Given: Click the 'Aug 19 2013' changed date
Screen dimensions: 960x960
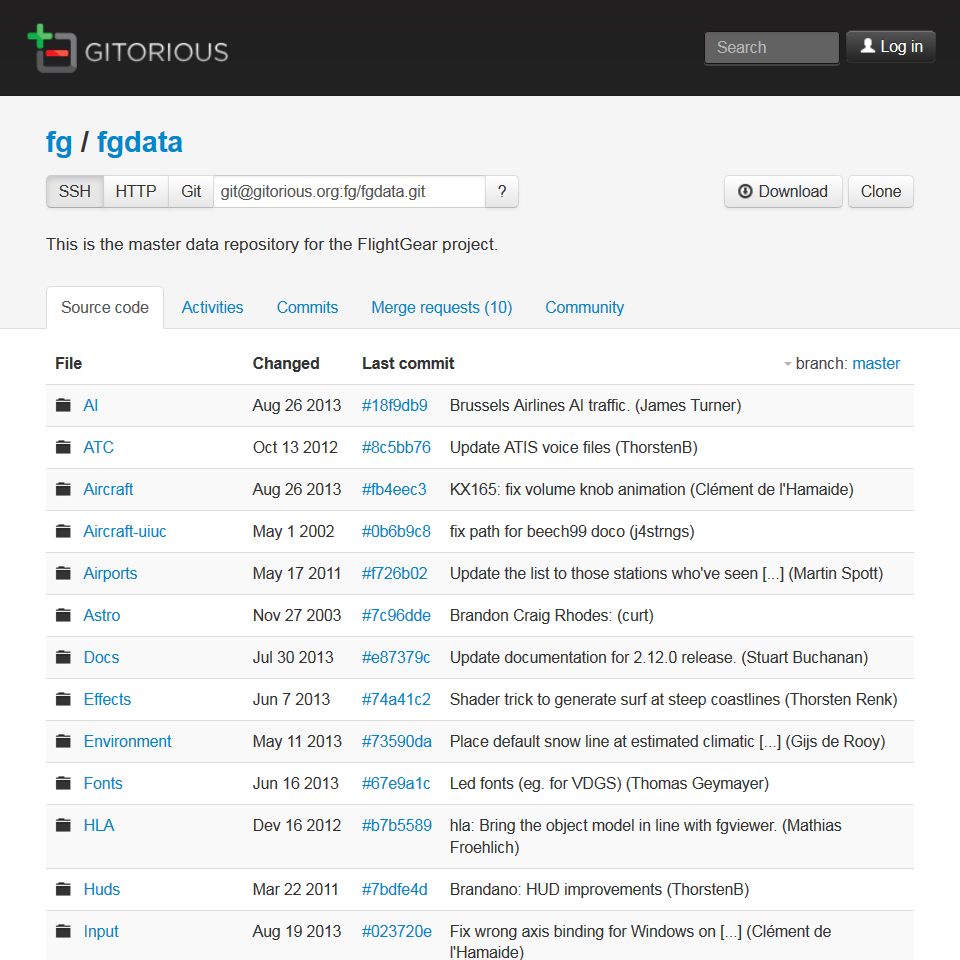Looking at the screenshot, I should click(x=297, y=931).
